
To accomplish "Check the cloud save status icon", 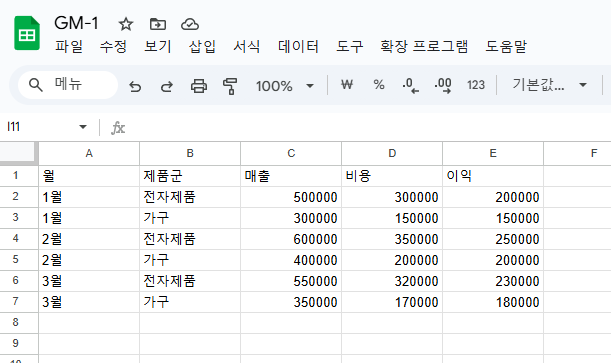I will [190, 25].
